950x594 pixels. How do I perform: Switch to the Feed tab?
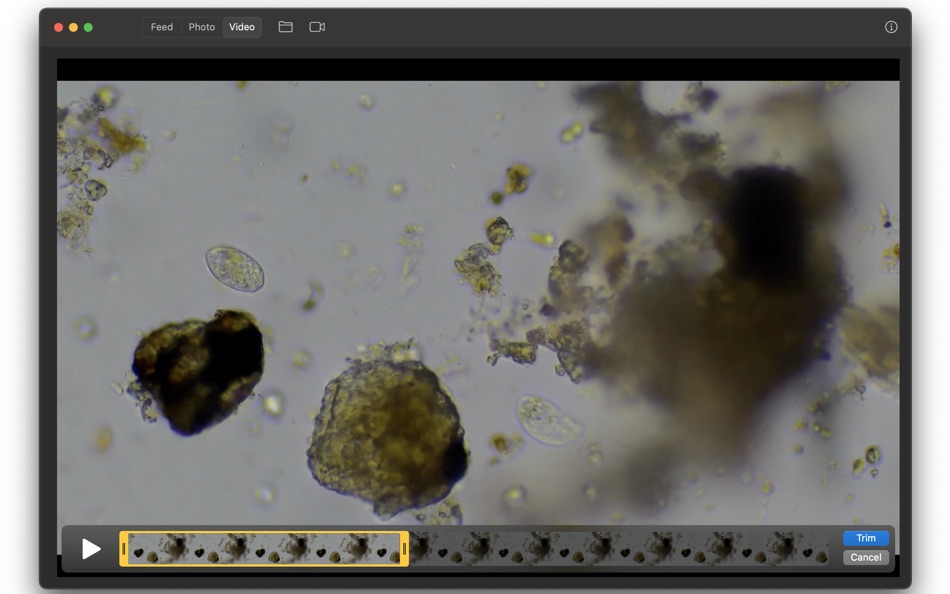(161, 27)
